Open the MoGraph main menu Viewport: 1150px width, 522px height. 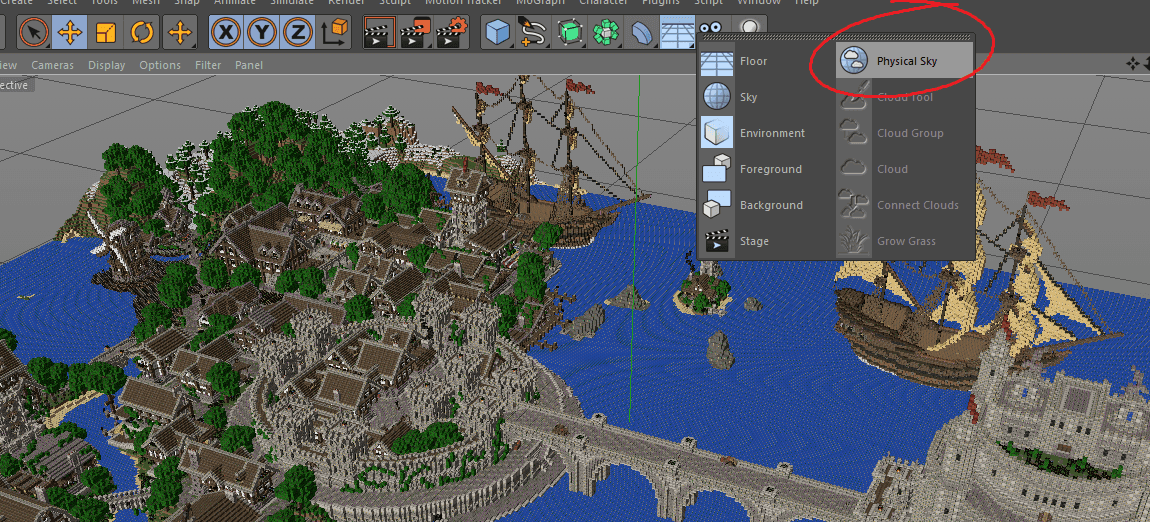point(540,2)
